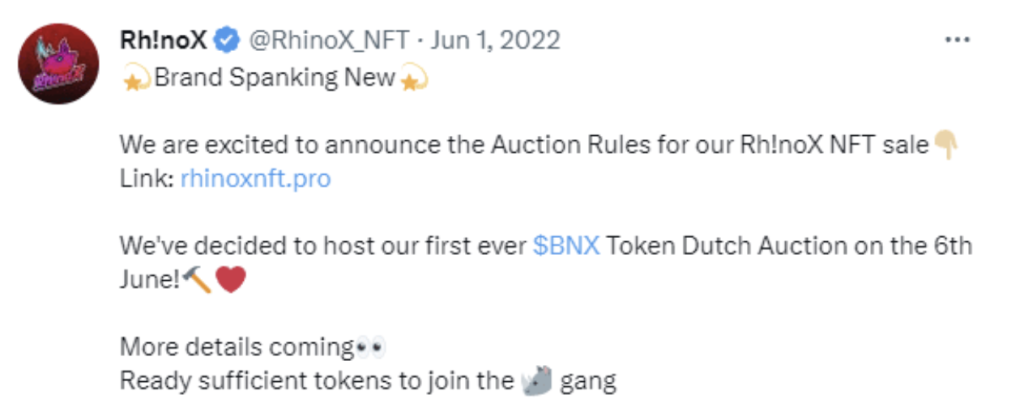Viewport: 1024px width, 416px height.
Task: Click the pointing-down hand emoji
Action: coord(946,144)
